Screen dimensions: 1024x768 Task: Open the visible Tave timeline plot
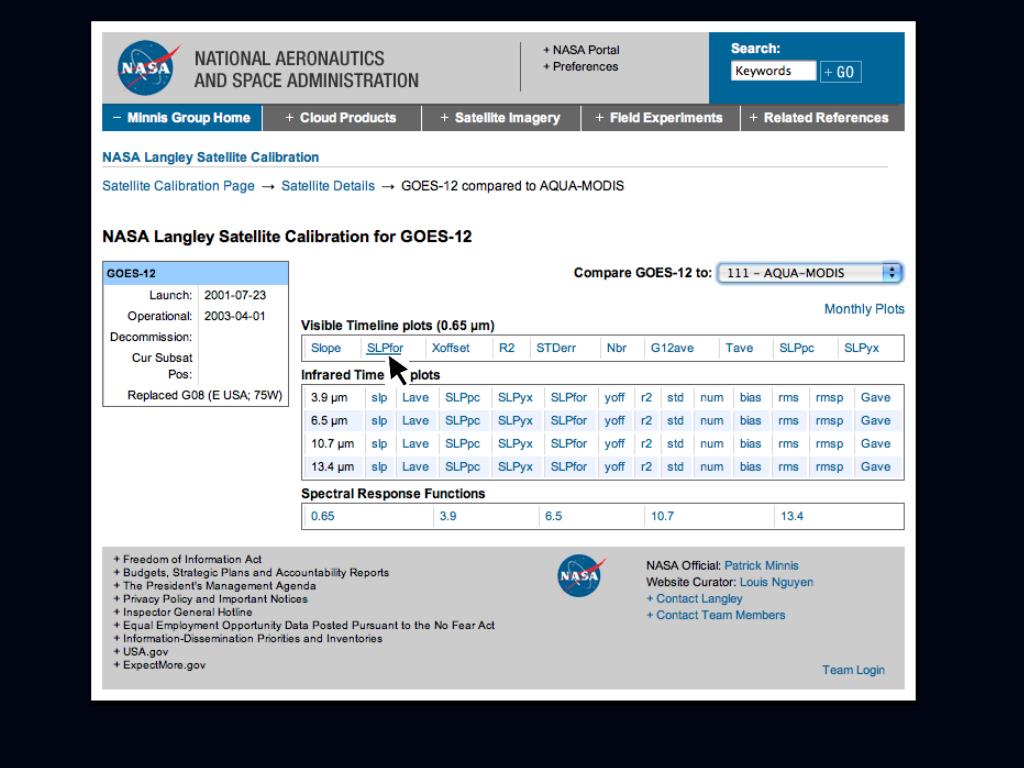(x=739, y=348)
